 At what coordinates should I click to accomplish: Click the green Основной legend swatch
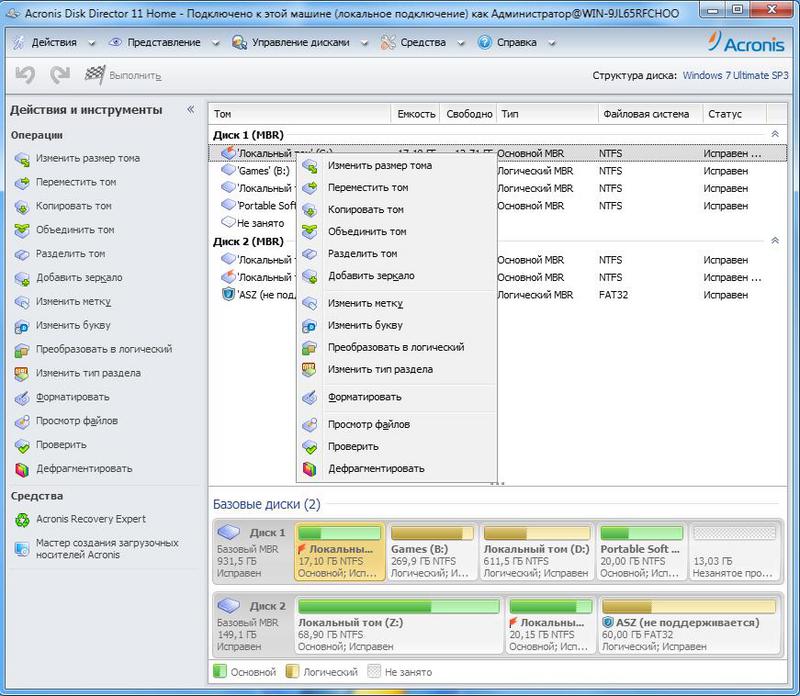219,671
